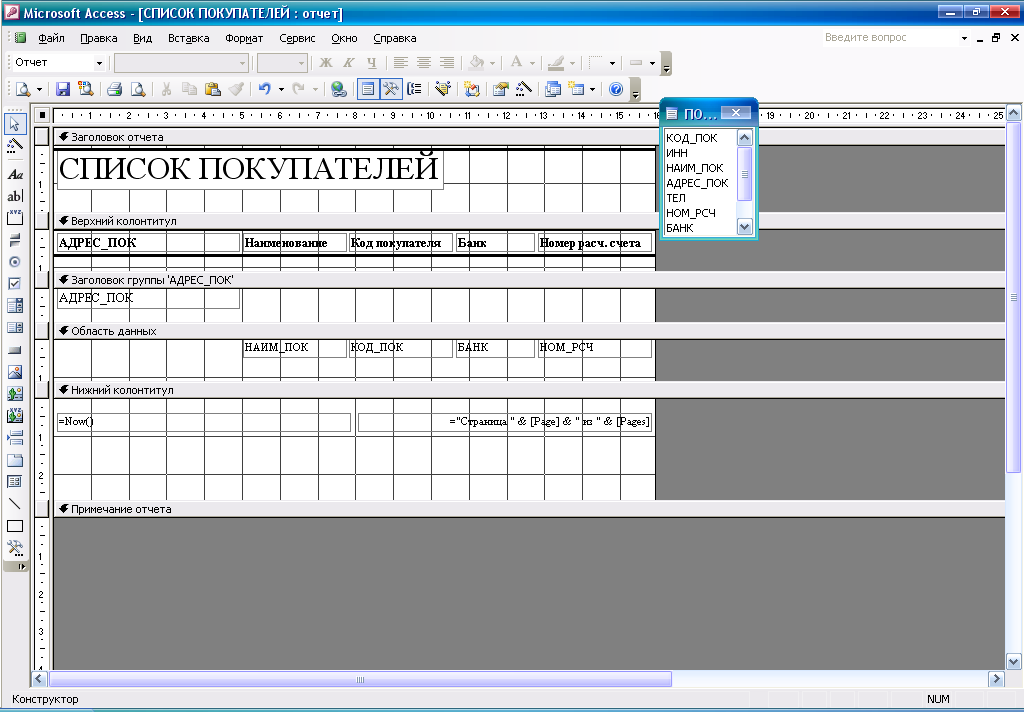The height and width of the screenshot is (712, 1024).
Task: Click the Undo arrow icon
Action: (x=264, y=89)
